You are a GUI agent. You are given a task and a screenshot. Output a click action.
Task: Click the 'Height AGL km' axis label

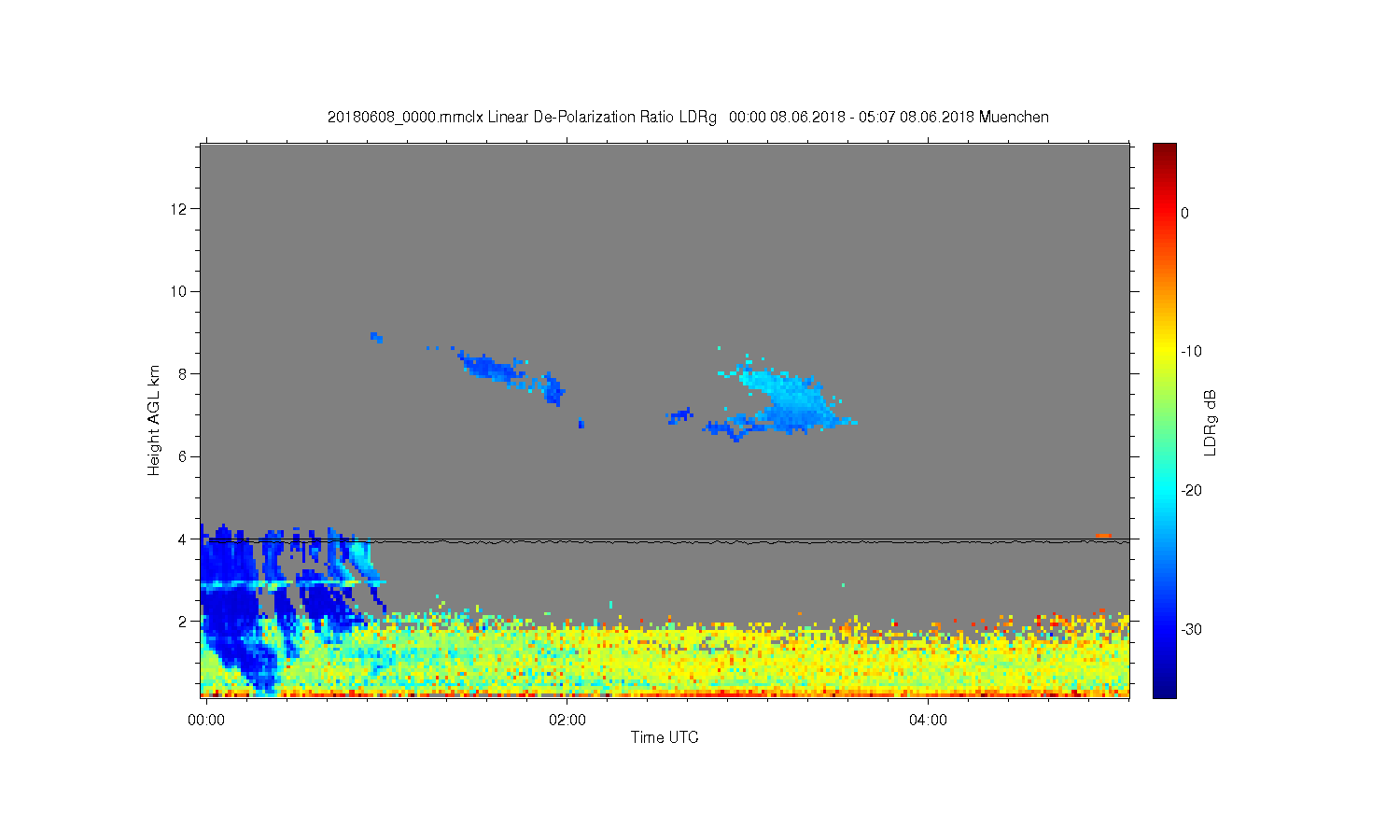[154, 420]
